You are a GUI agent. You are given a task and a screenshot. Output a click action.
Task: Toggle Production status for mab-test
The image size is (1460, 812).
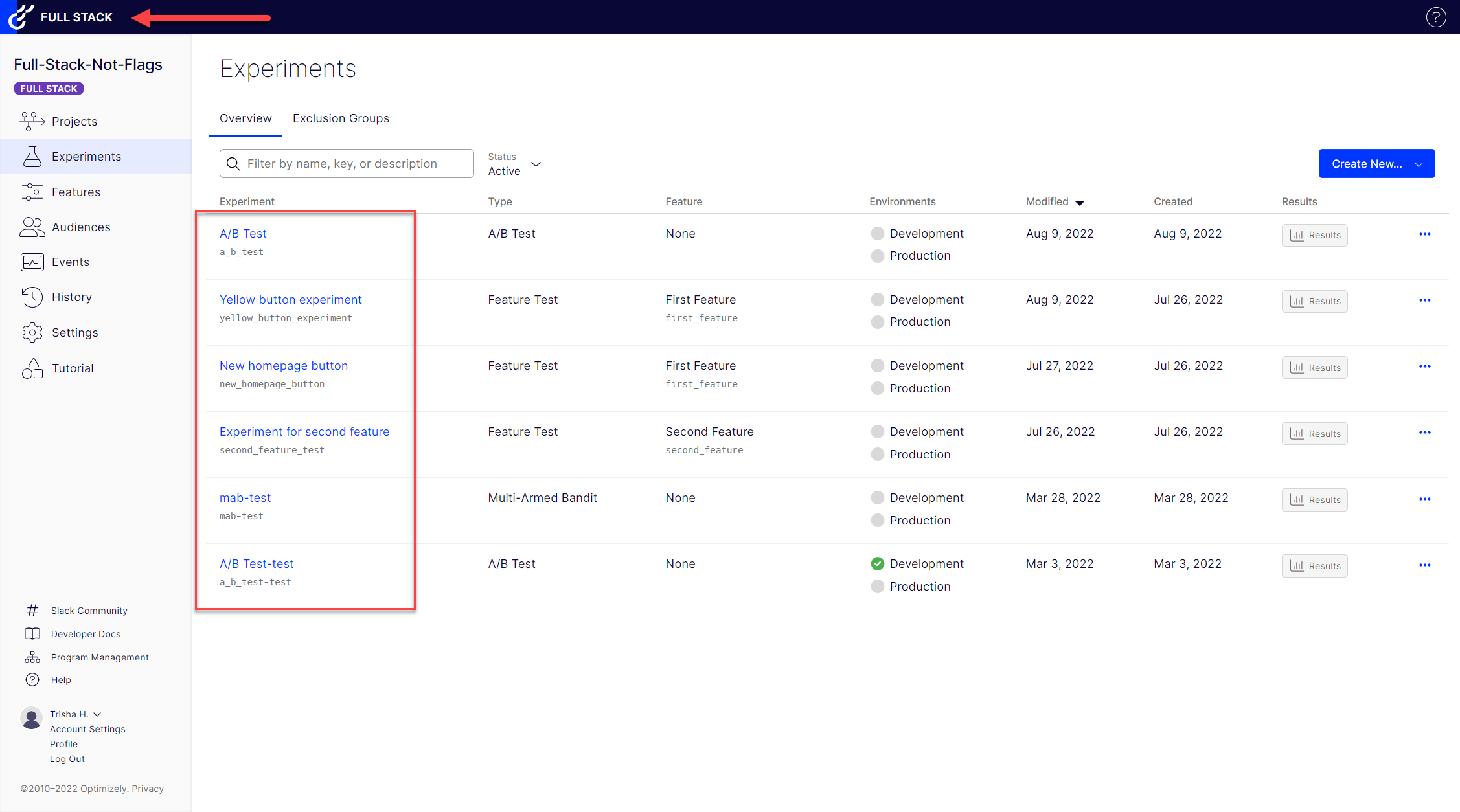coord(877,520)
